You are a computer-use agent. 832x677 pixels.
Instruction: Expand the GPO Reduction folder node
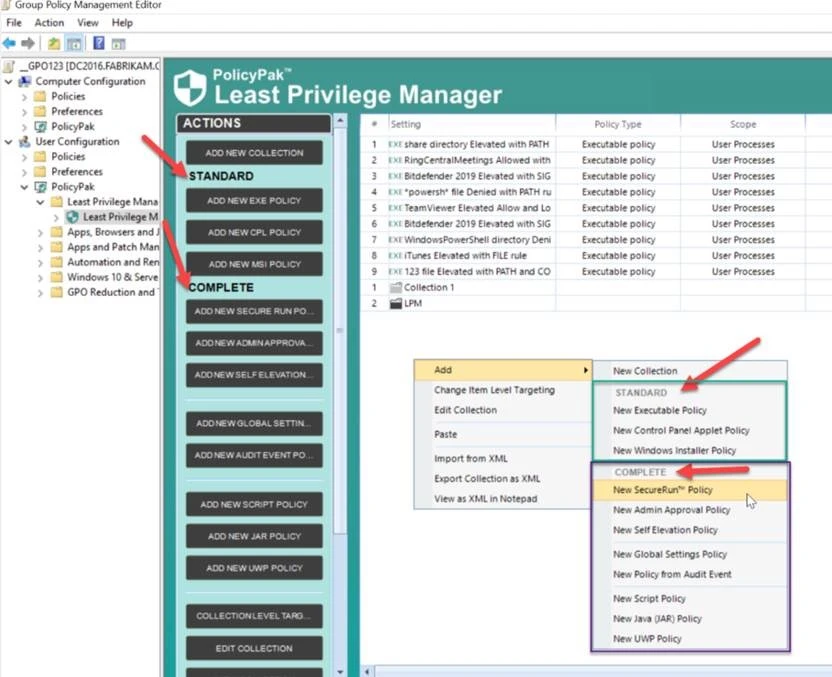tap(41, 292)
